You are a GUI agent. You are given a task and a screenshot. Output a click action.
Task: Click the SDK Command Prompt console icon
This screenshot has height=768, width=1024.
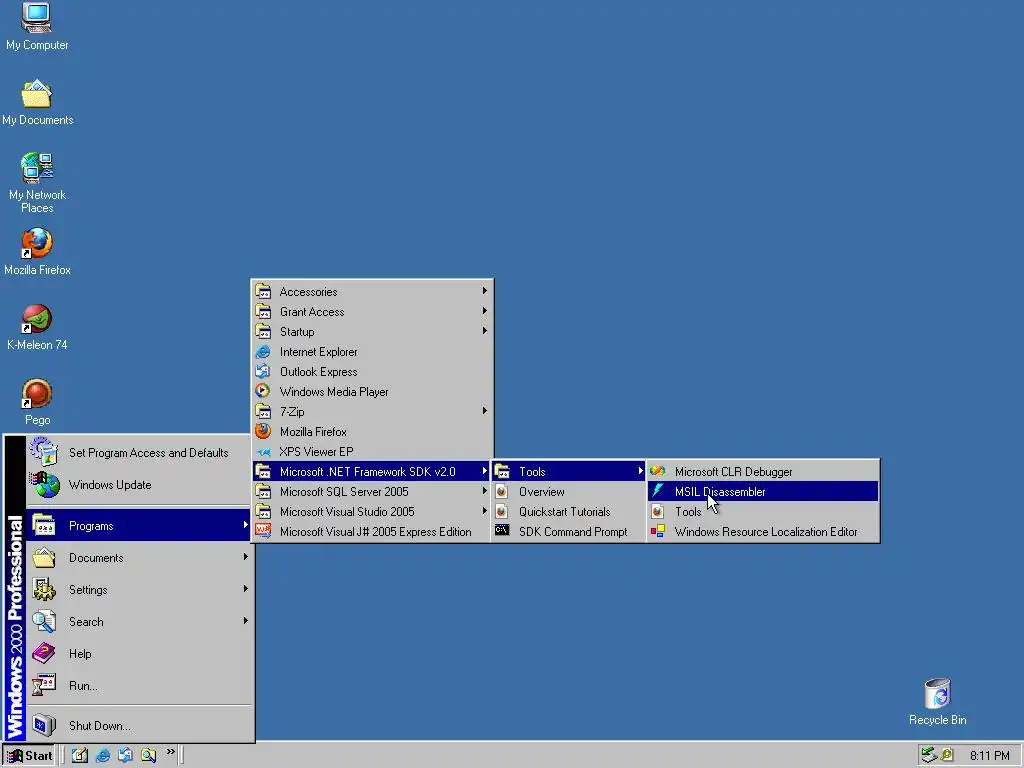pyautogui.click(x=502, y=530)
